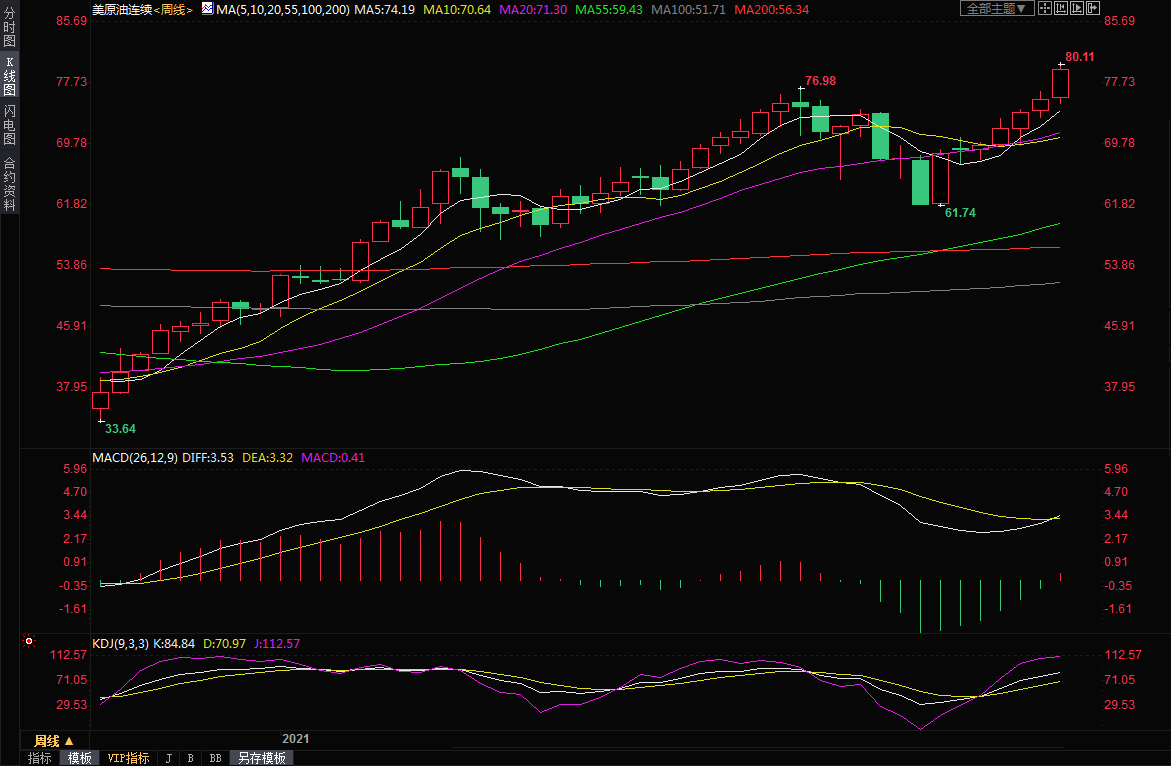Viewport: 1171px width, 766px height.
Task: Open the VIP指标 tab
Action: tap(129, 758)
